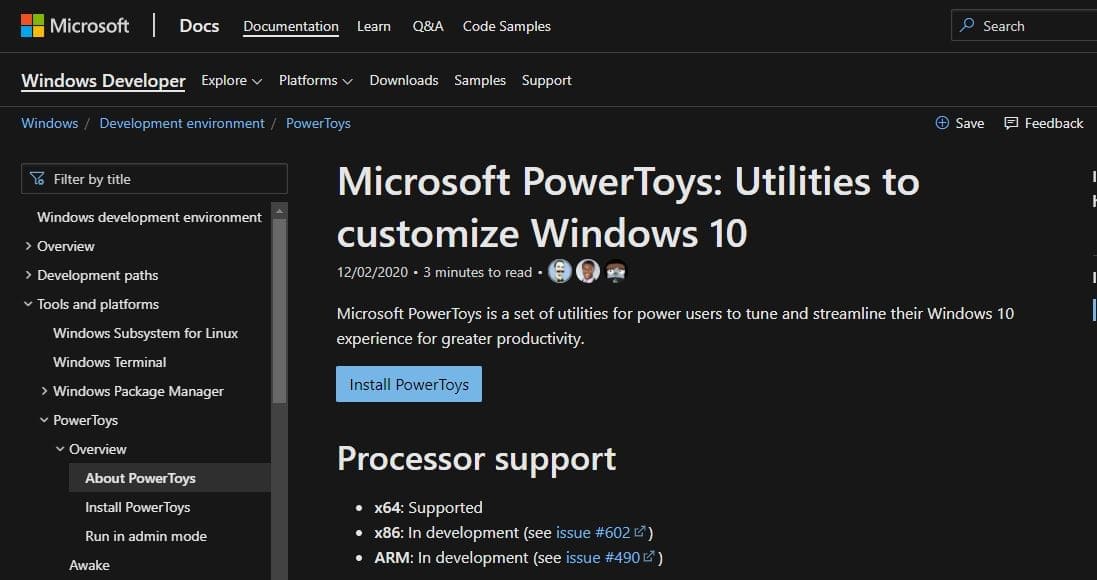
Task: Collapse the Tools and platforms section
Action: [28, 304]
